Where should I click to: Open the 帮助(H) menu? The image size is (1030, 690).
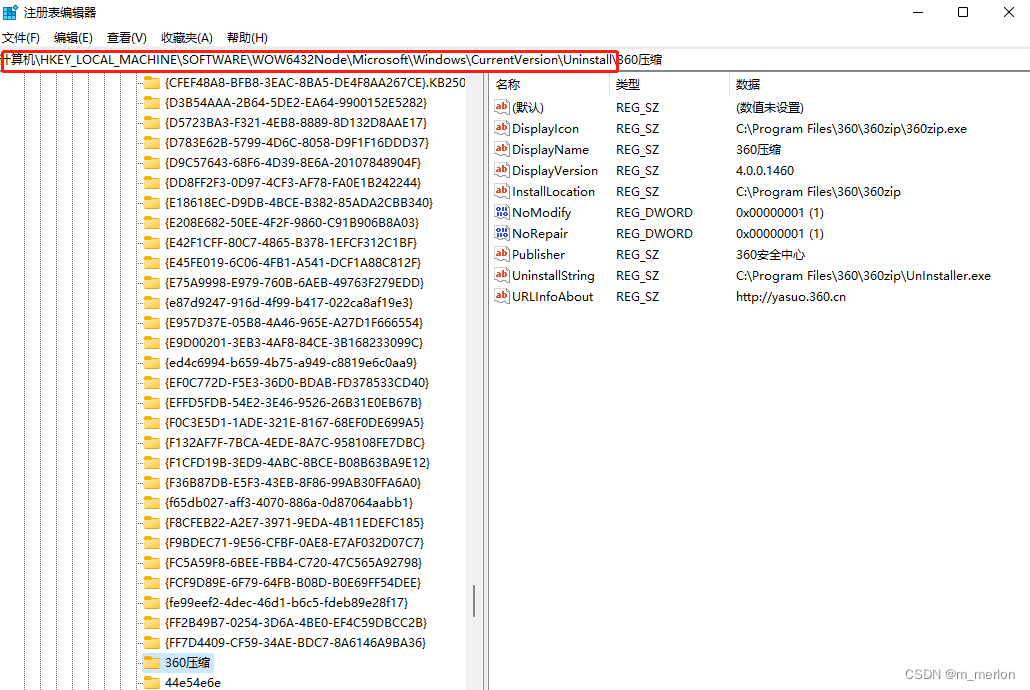coord(248,37)
